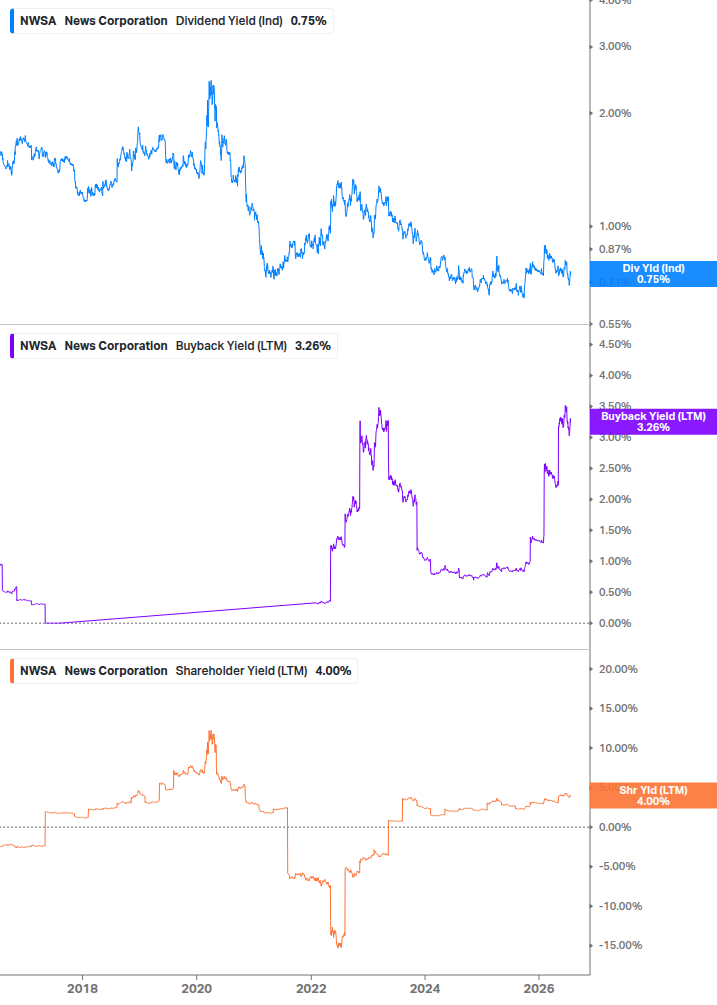This screenshot has height=1005, width=717.
Task: Click the 2024 label on the time axis
Action: (x=425, y=988)
